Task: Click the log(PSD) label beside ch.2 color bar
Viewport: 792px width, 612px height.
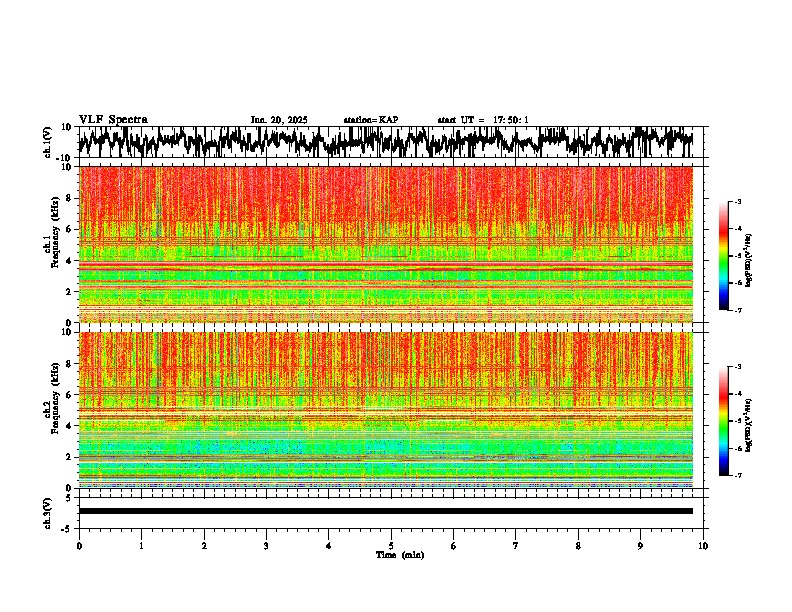Action: [x=749, y=425]
